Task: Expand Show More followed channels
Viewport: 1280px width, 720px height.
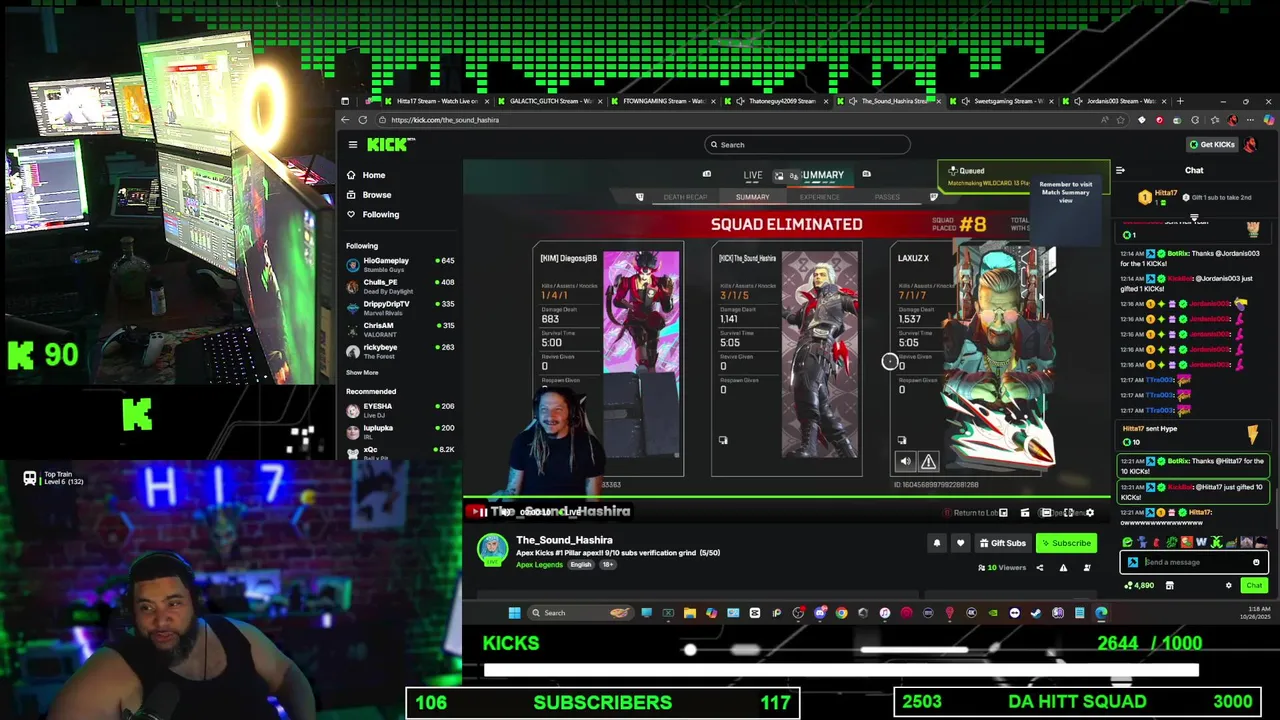Action: pyautogui.click(x=362, y=373)
